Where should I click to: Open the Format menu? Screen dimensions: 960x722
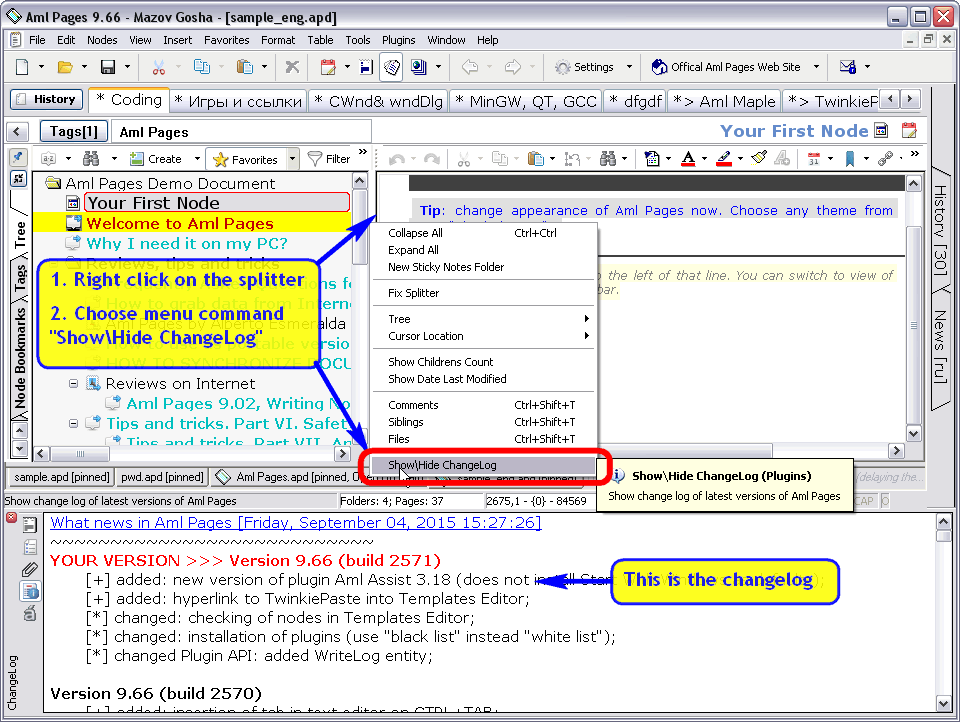[x=278, y=40]
